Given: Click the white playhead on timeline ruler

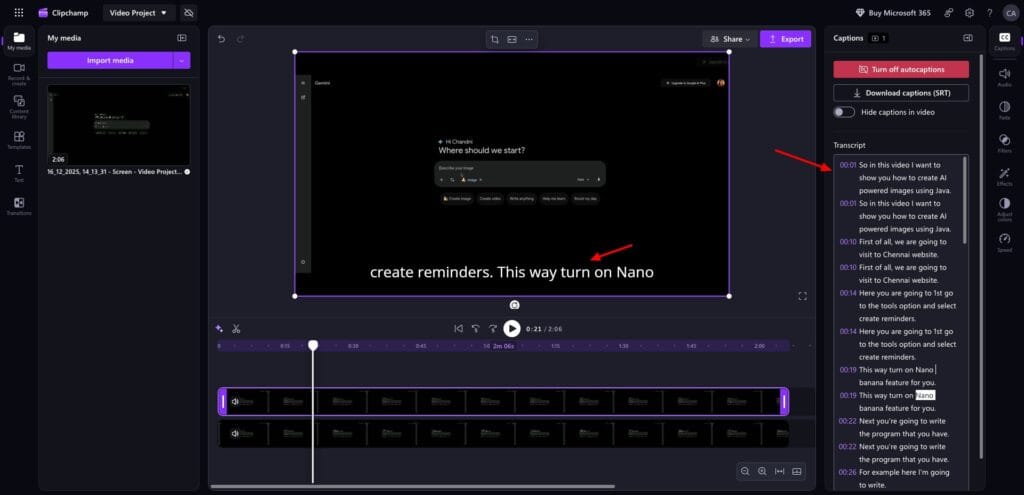Looking at the screenshot, I should (313, 345).
